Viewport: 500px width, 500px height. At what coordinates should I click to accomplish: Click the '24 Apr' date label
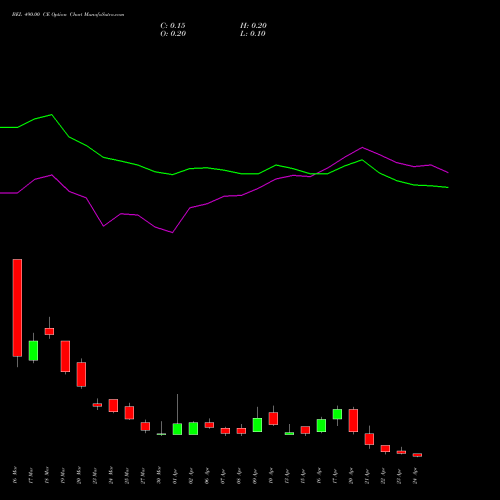coord(415,476)
